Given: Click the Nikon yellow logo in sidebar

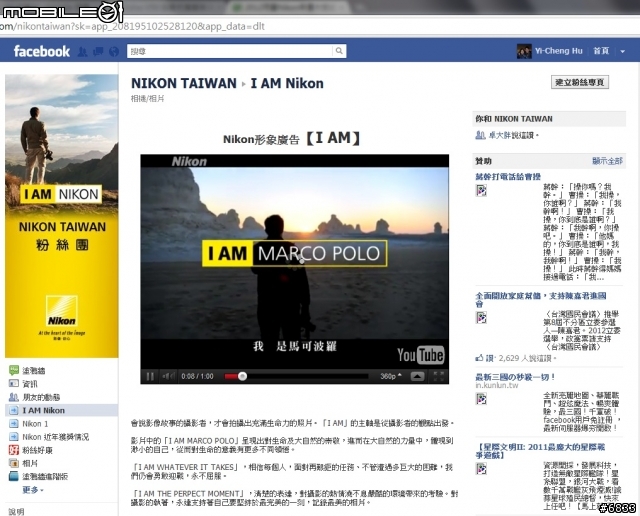Looking at the screenshot, I should click(62, 311).
